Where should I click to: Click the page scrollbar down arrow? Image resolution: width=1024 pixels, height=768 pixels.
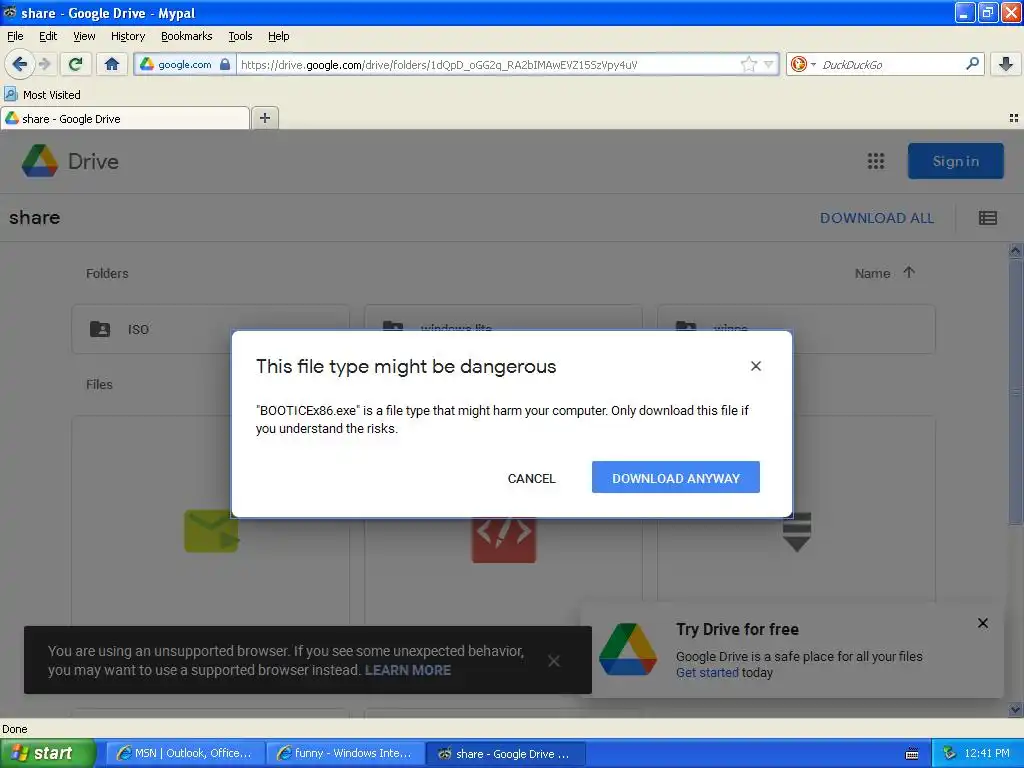1015,709
